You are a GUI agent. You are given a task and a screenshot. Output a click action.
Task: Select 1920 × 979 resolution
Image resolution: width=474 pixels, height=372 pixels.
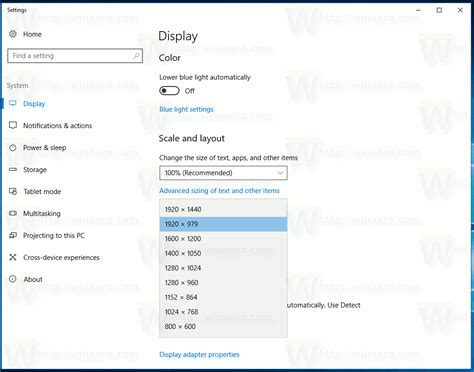click(223, 224)
